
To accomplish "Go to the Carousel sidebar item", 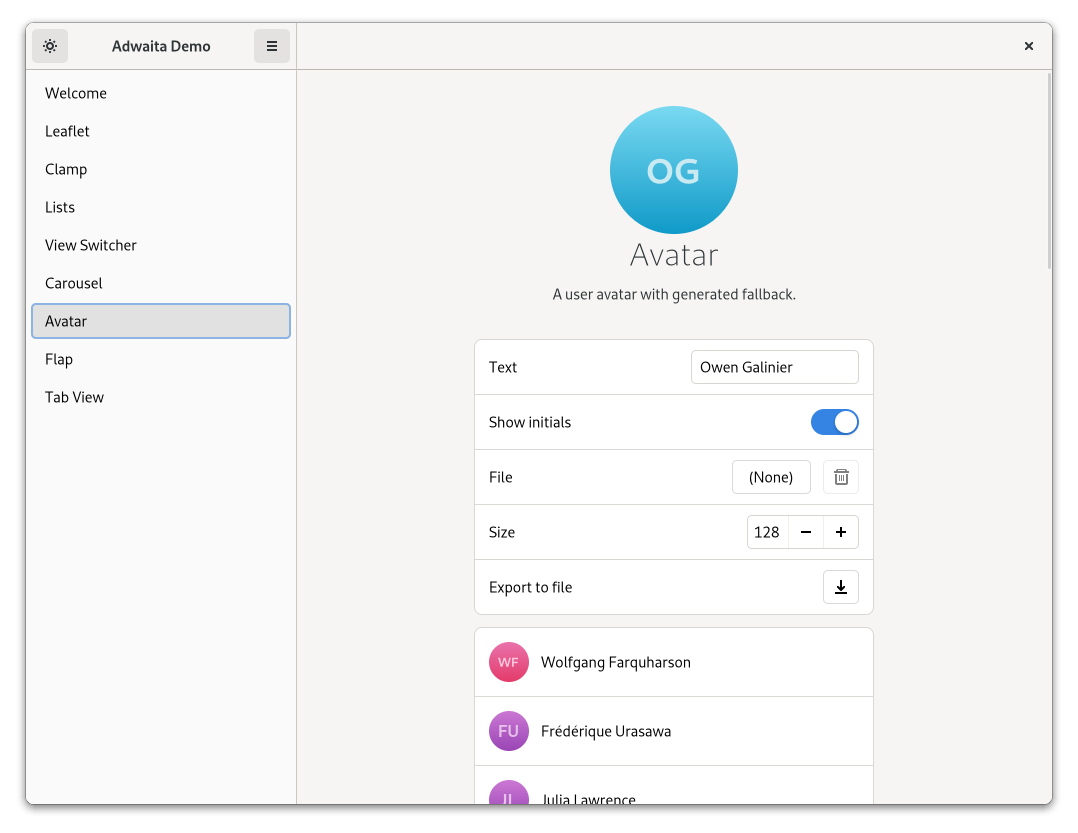I will 74,283.
